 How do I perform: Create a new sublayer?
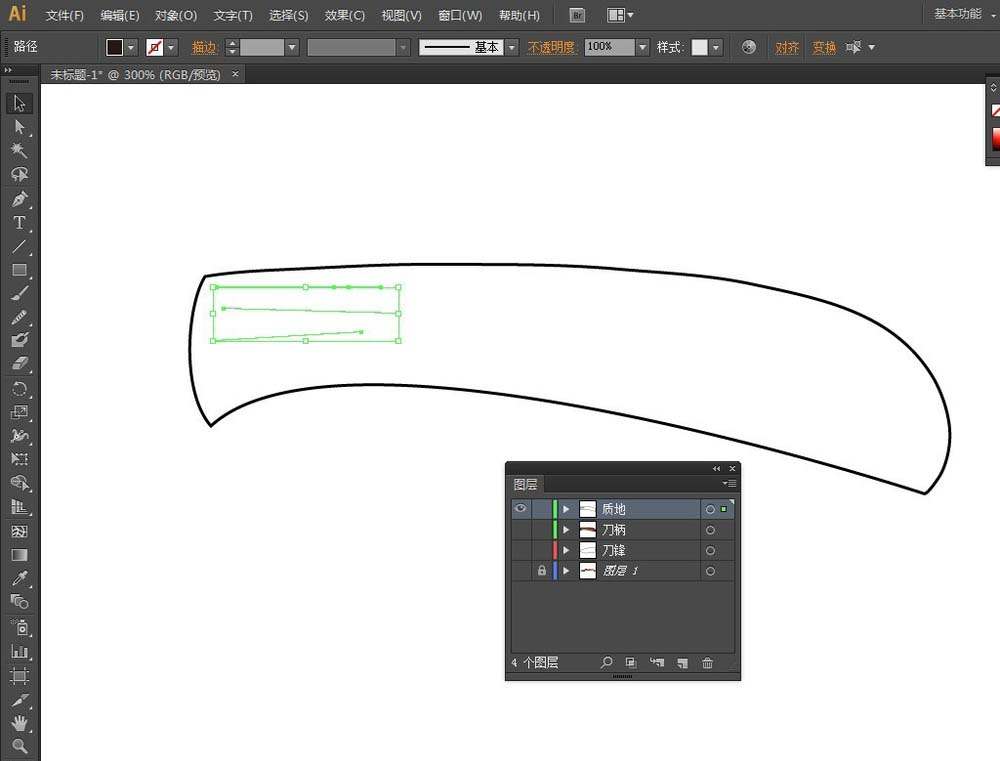pos(657,663)
